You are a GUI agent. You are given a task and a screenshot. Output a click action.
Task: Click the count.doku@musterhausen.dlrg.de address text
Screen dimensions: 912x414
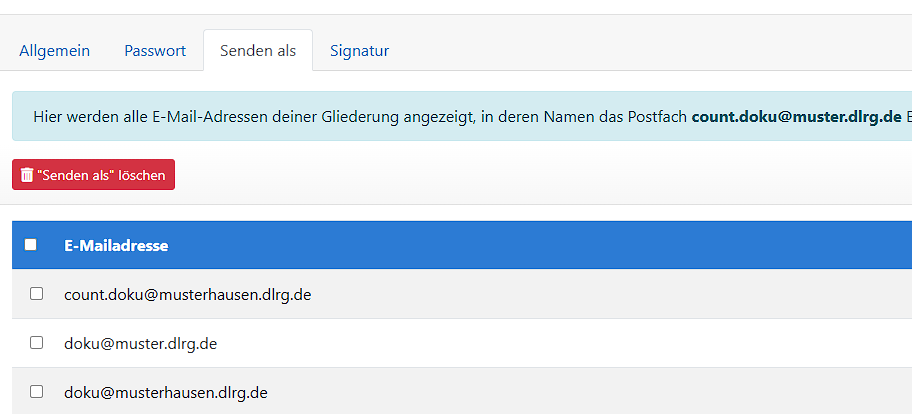pyautogui.click(x=188, y=295)
